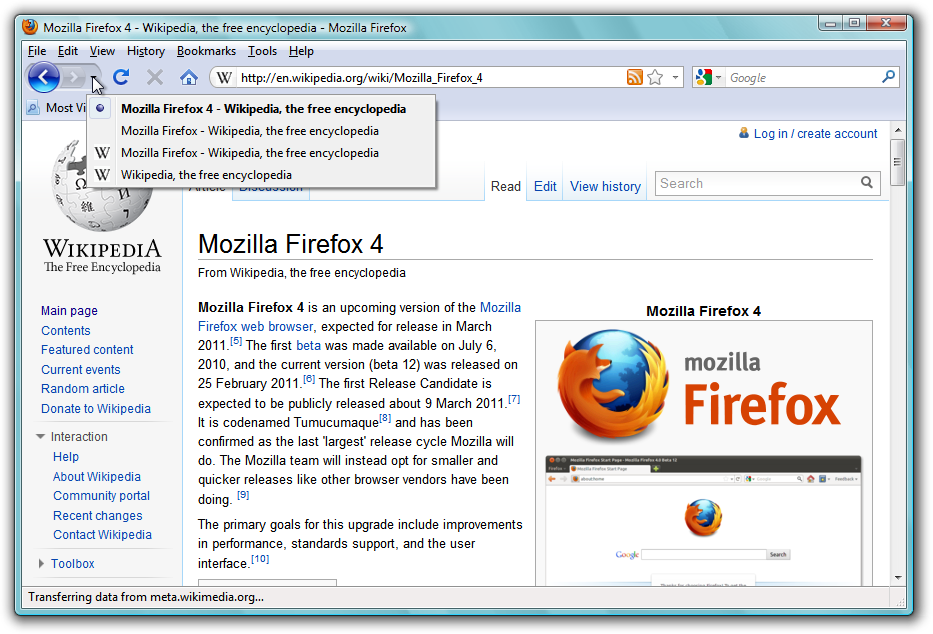
Task: Click the blue Back arrow button
Action: (x=43, y=77)
